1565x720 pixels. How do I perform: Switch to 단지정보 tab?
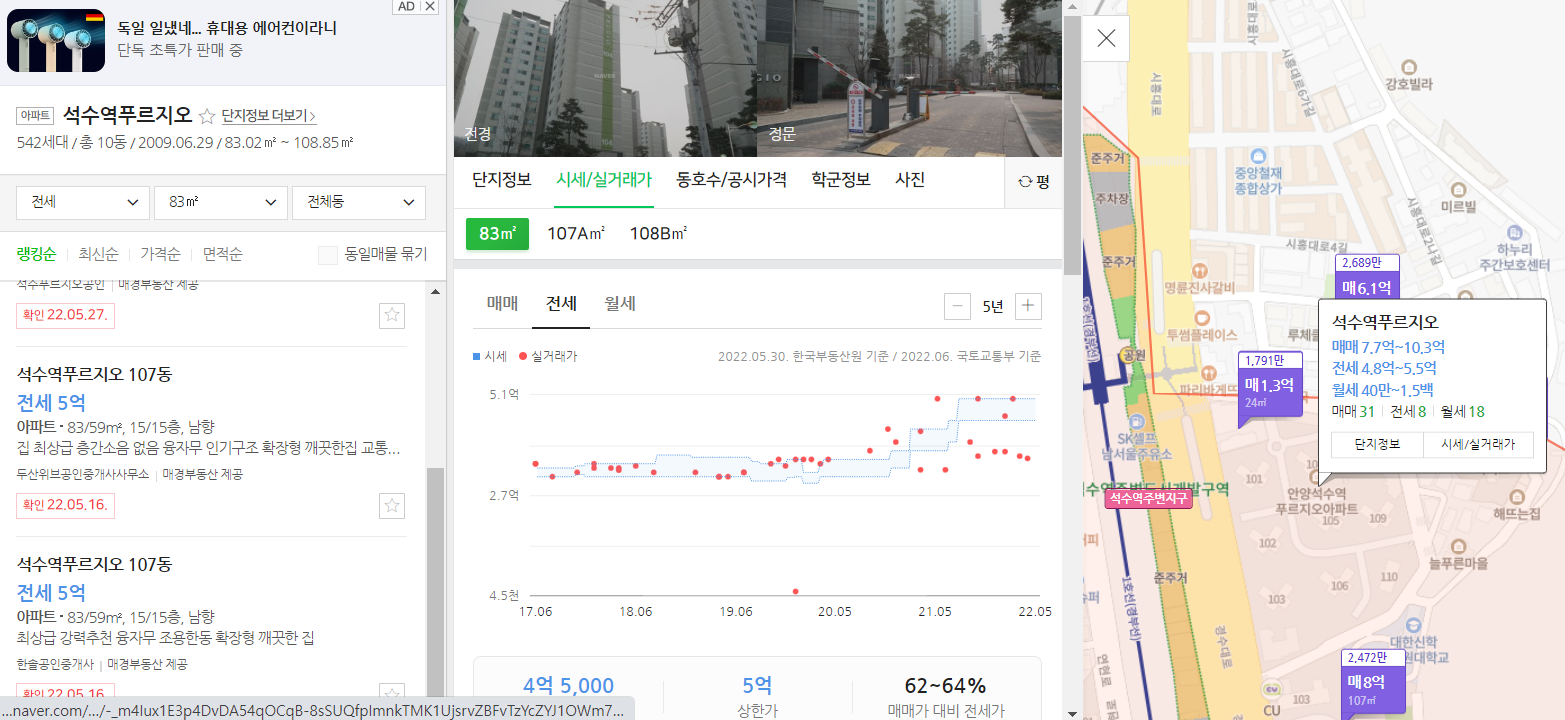tap(502, 180)
